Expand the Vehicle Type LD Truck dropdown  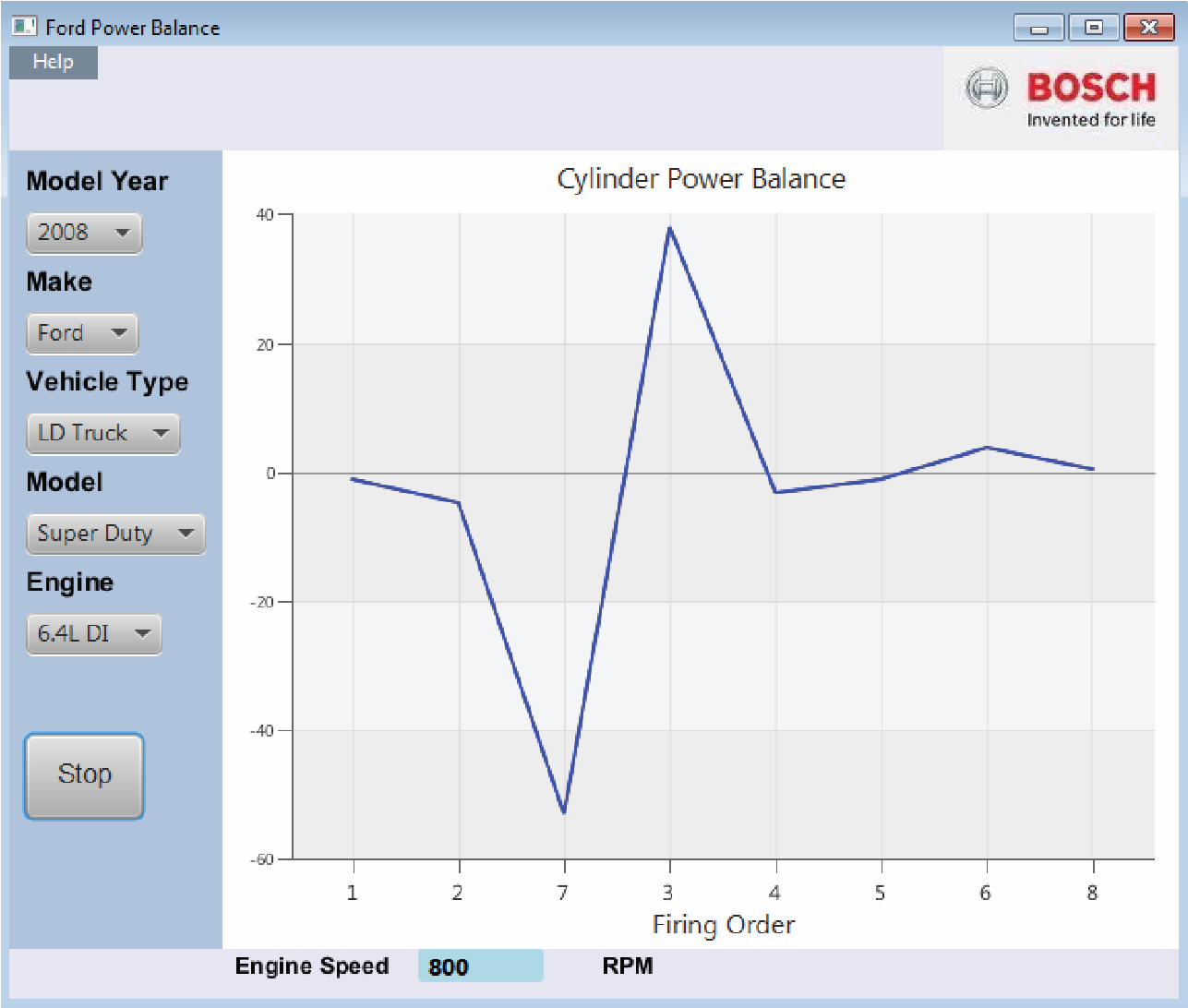tap(102, 434)
